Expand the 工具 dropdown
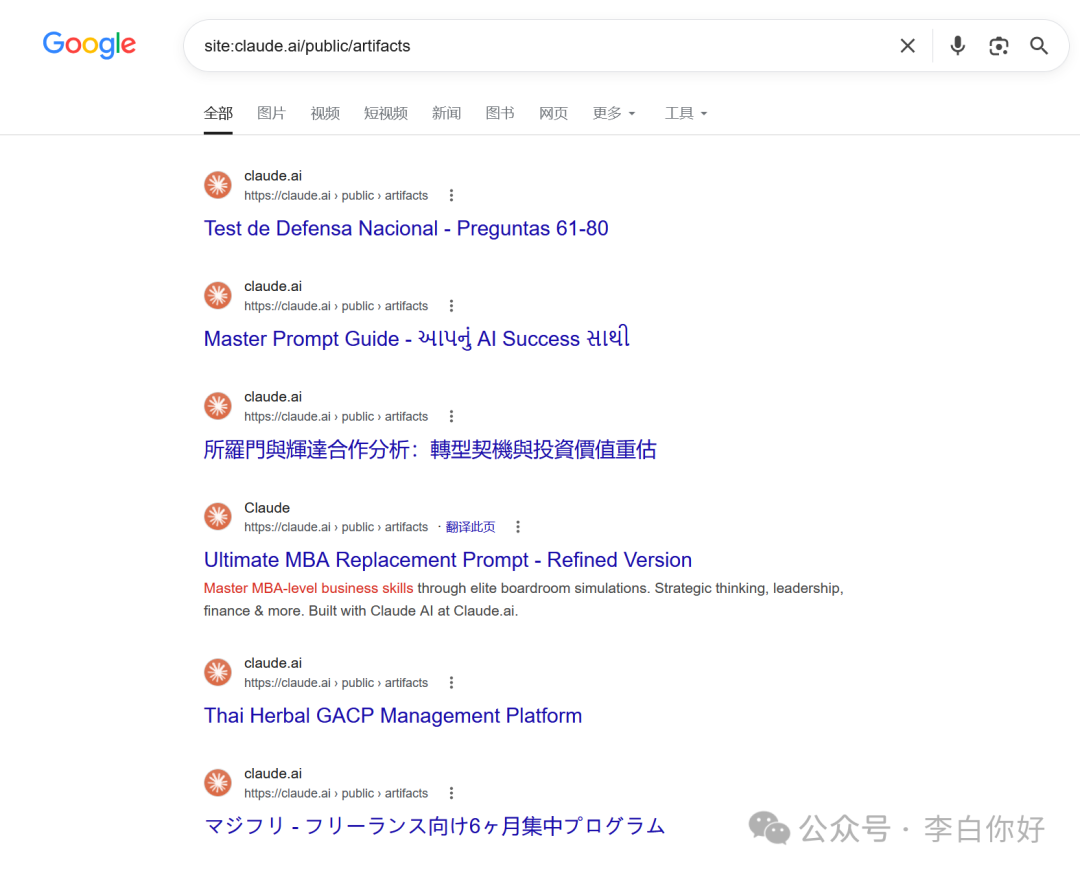The height and width of the screenshot is (873, 1080). click(685, 113)
